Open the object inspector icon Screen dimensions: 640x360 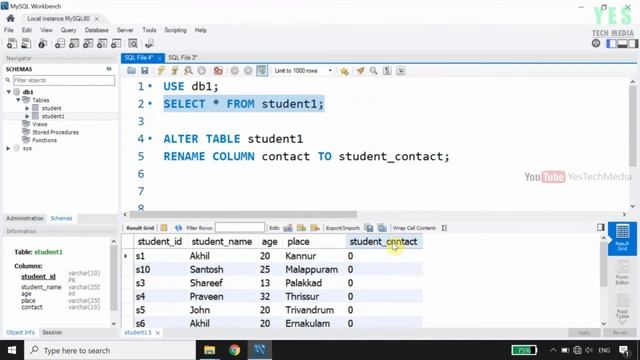pyautogui.click(x=42, y=43)
